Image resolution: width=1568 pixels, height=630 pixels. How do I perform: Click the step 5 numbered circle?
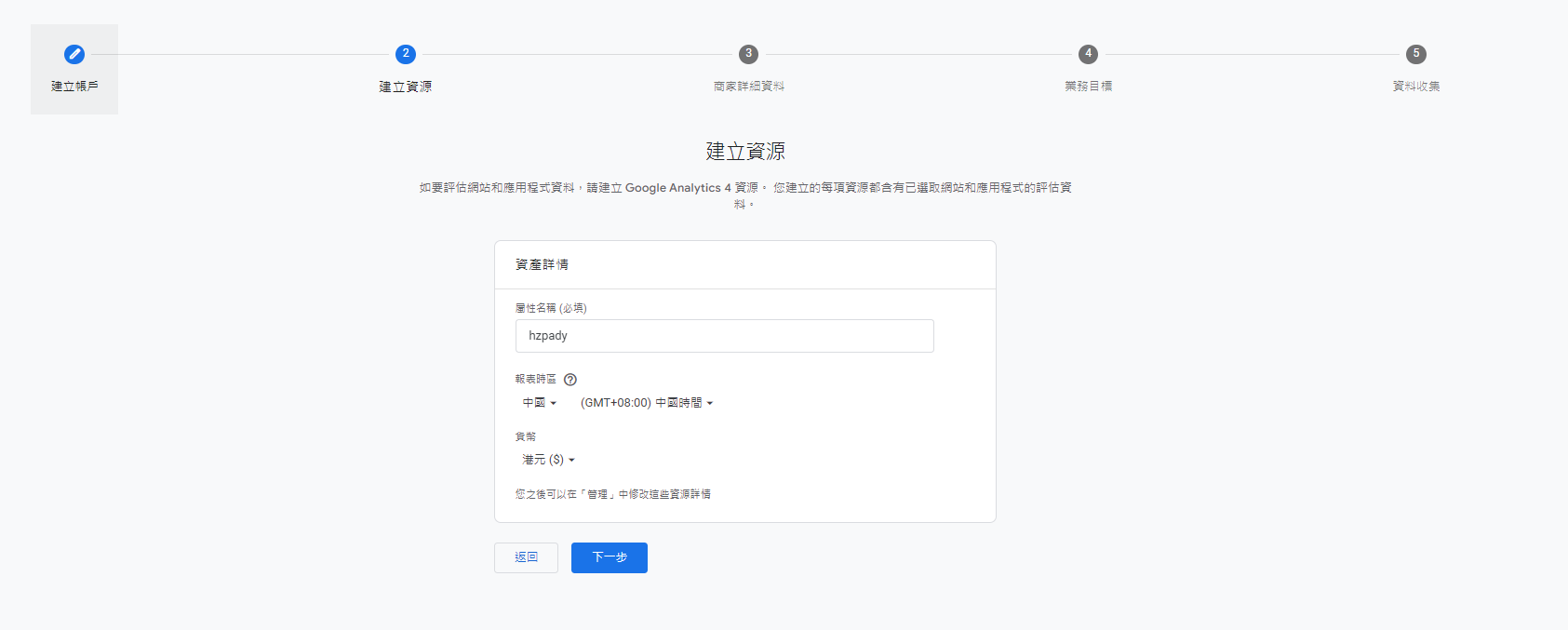click(1415, 54)
